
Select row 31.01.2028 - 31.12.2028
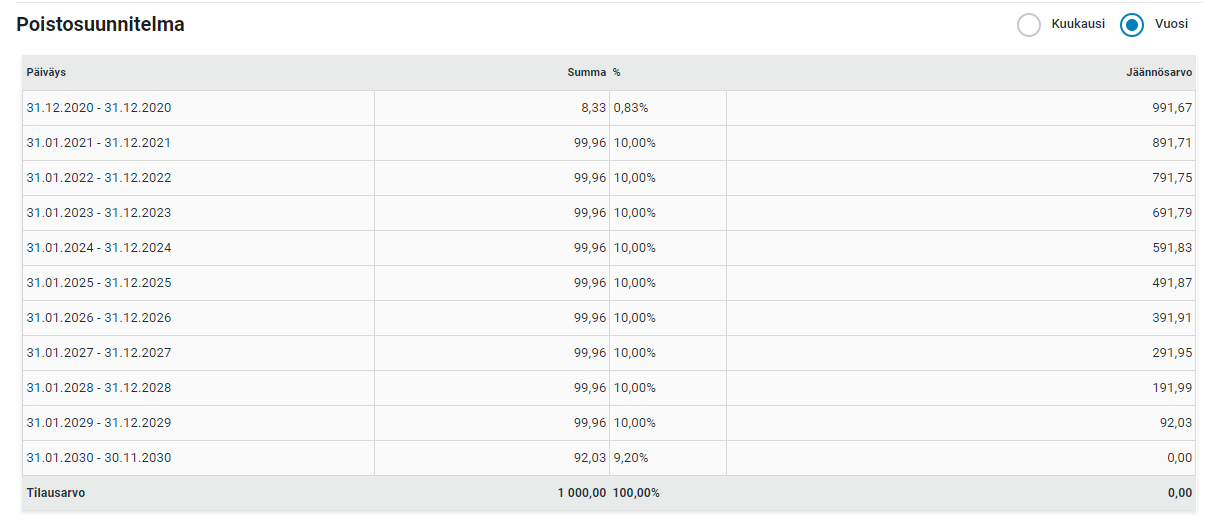coord(99,388)
